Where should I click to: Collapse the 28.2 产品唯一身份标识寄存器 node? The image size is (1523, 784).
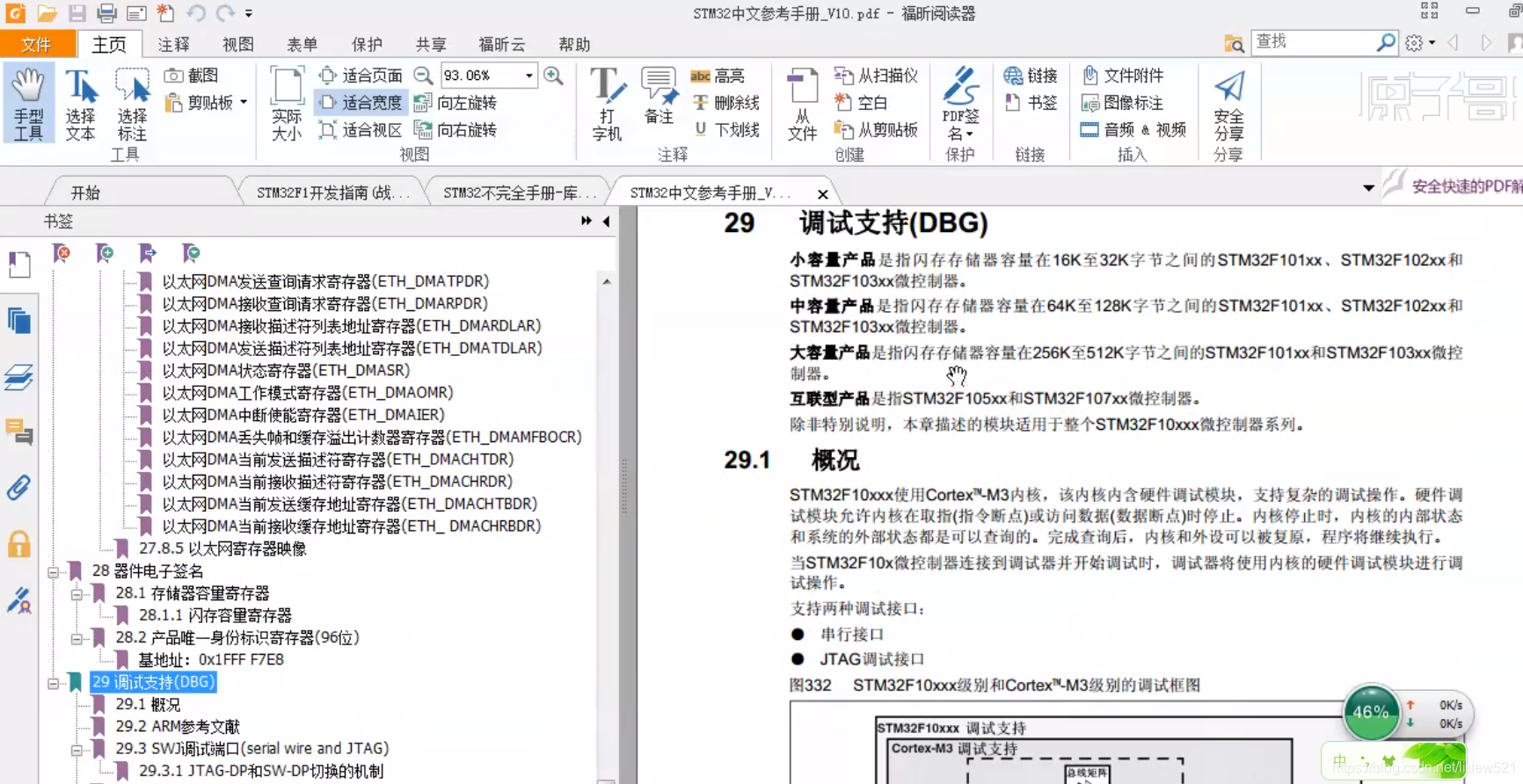pyautogui.click(x=77, y=639)
